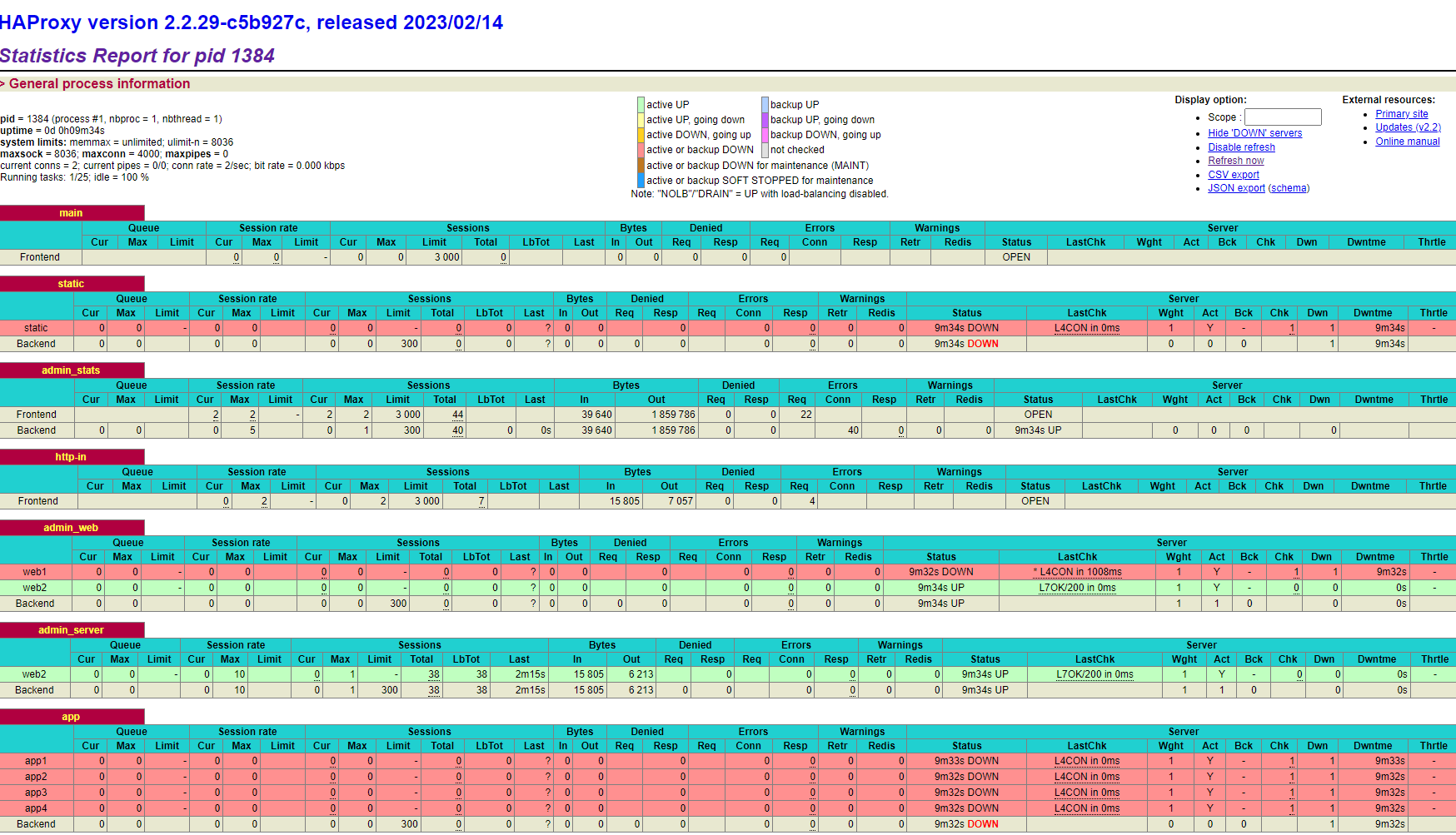Click L7OK/200 LastChk in admin_web table

tap(1077, 588)
